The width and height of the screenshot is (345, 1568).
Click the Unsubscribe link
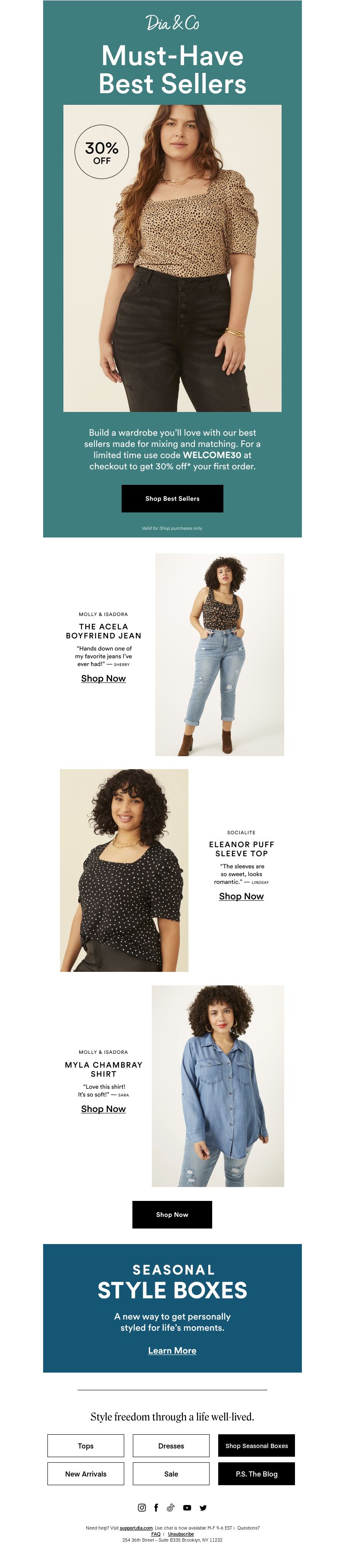pos(181,1534)
